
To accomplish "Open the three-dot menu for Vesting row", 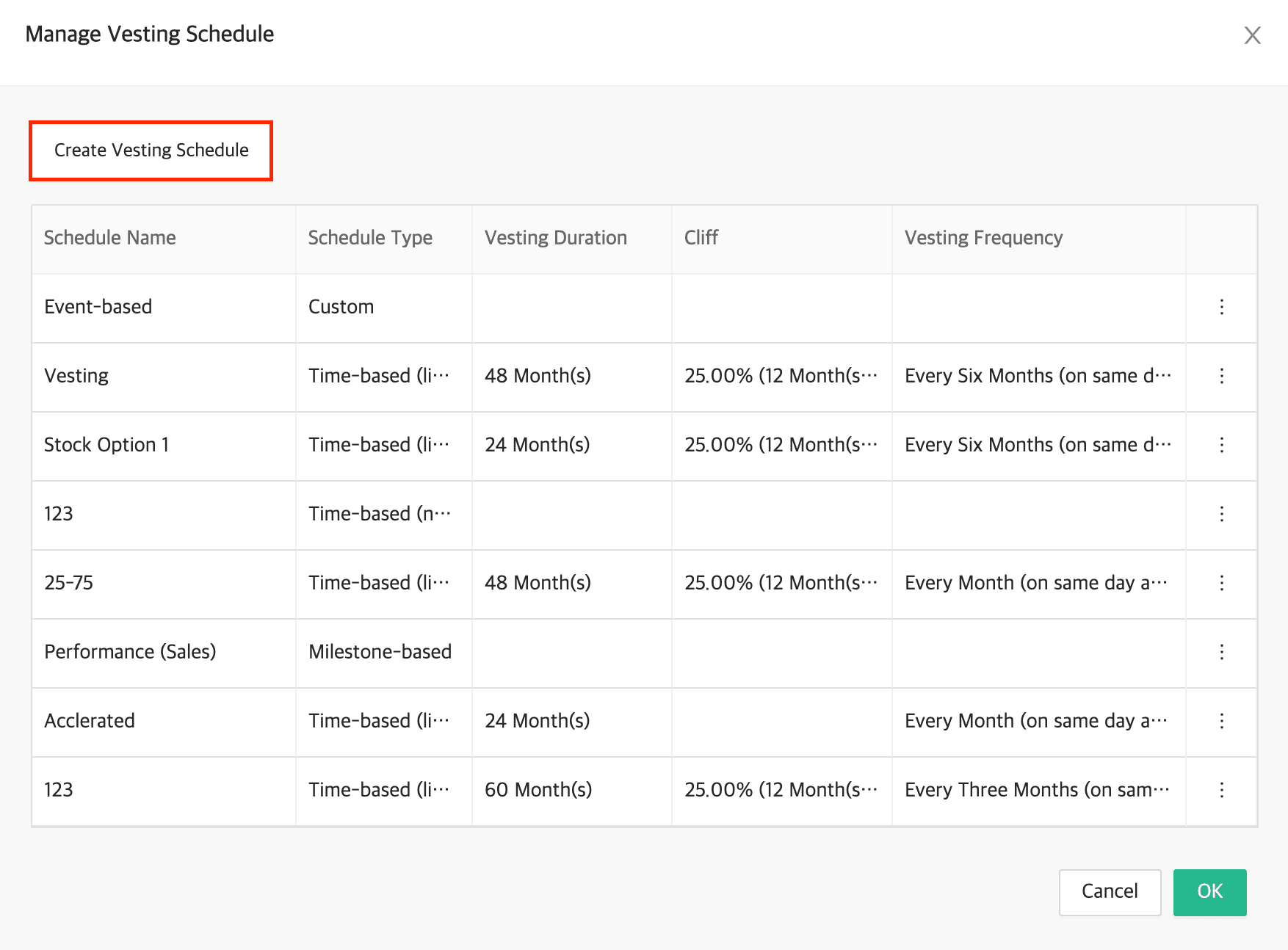I will 1221,377.
